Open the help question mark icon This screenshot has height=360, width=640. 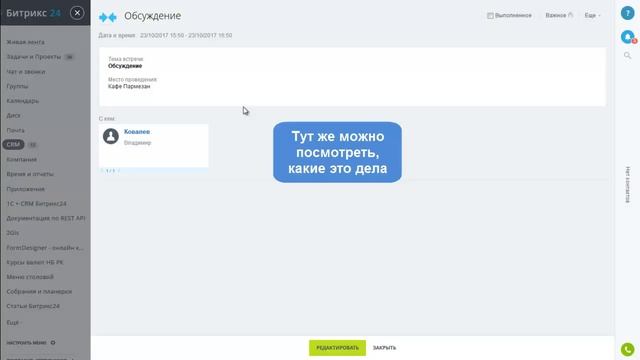627,13
